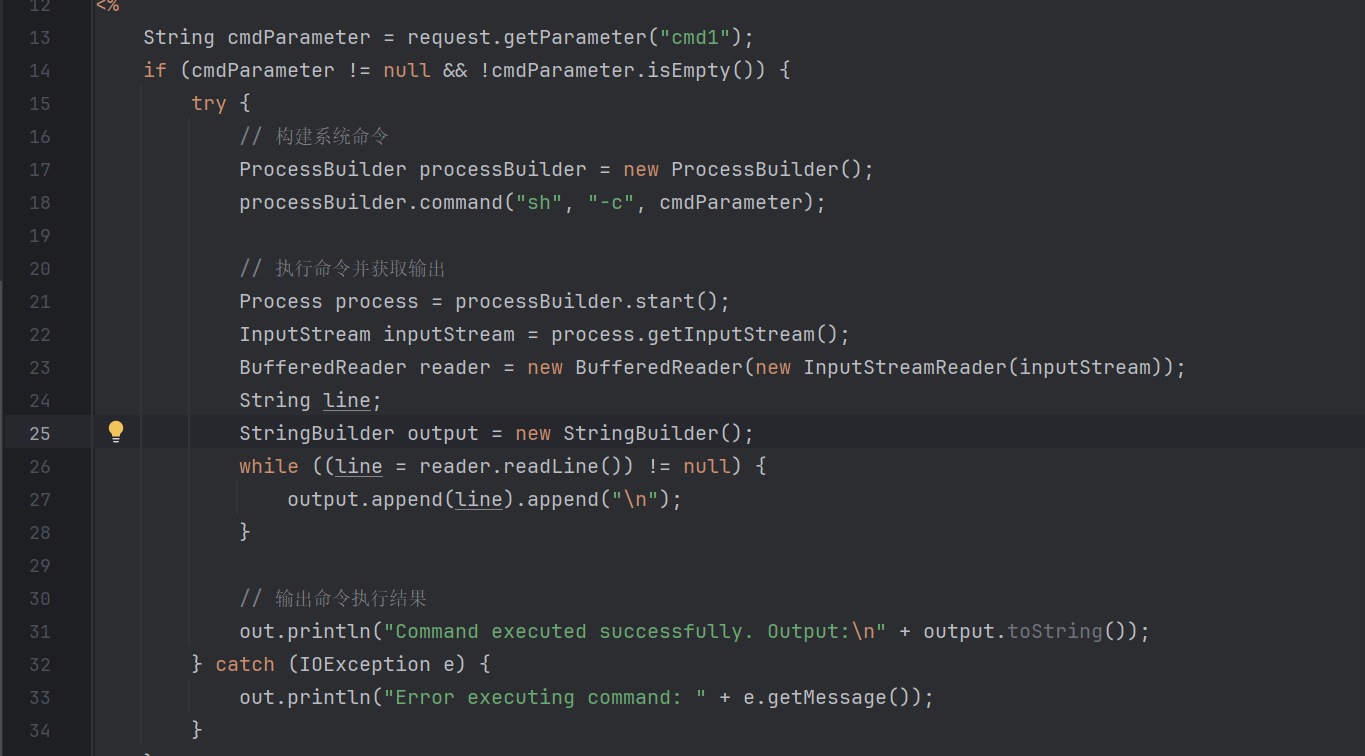Click line number 17 in the gutter

pyautogui.click(x=39, y=170)
